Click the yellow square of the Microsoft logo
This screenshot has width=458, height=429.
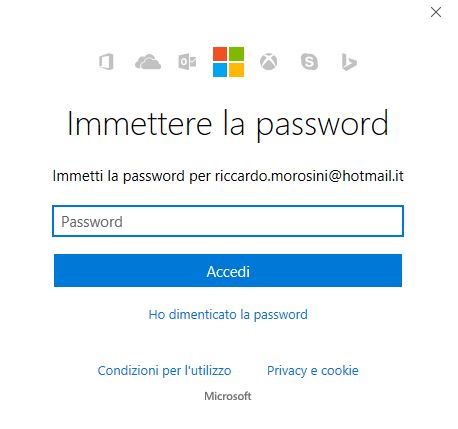236,70
